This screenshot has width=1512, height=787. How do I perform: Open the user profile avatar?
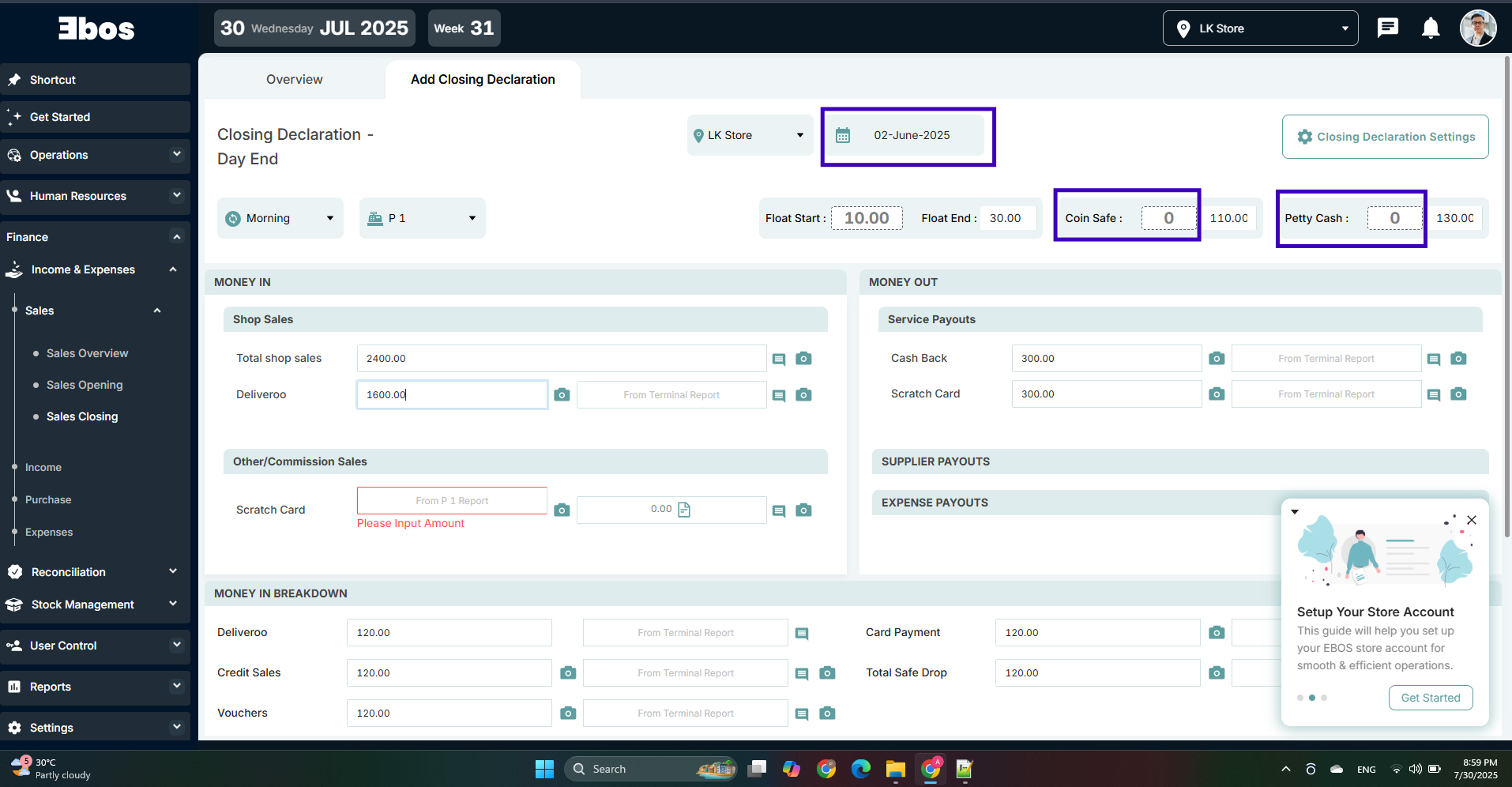pyautogui.click(x=1478, y=28)
